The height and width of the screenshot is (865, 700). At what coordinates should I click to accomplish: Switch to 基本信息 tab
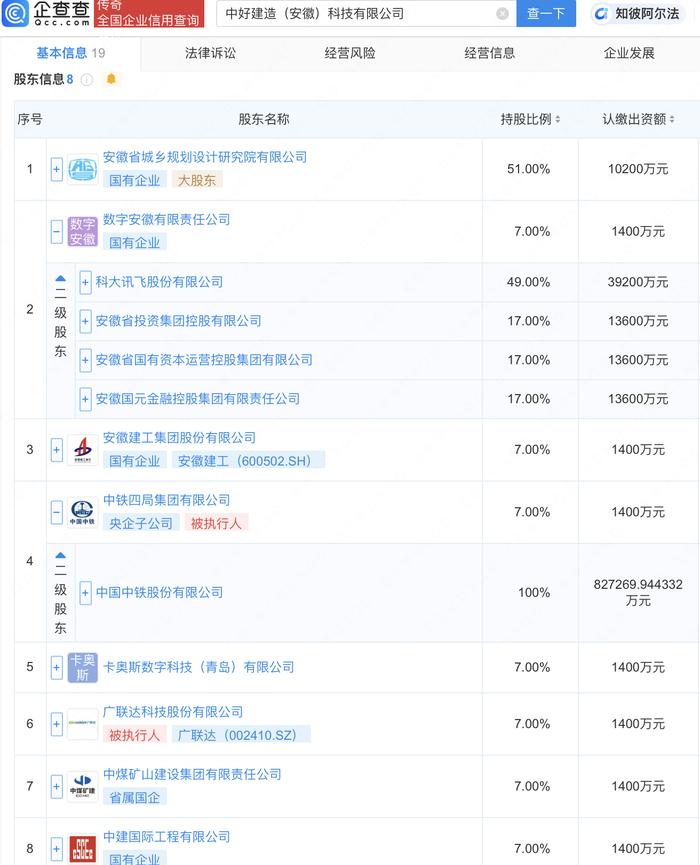70,53
